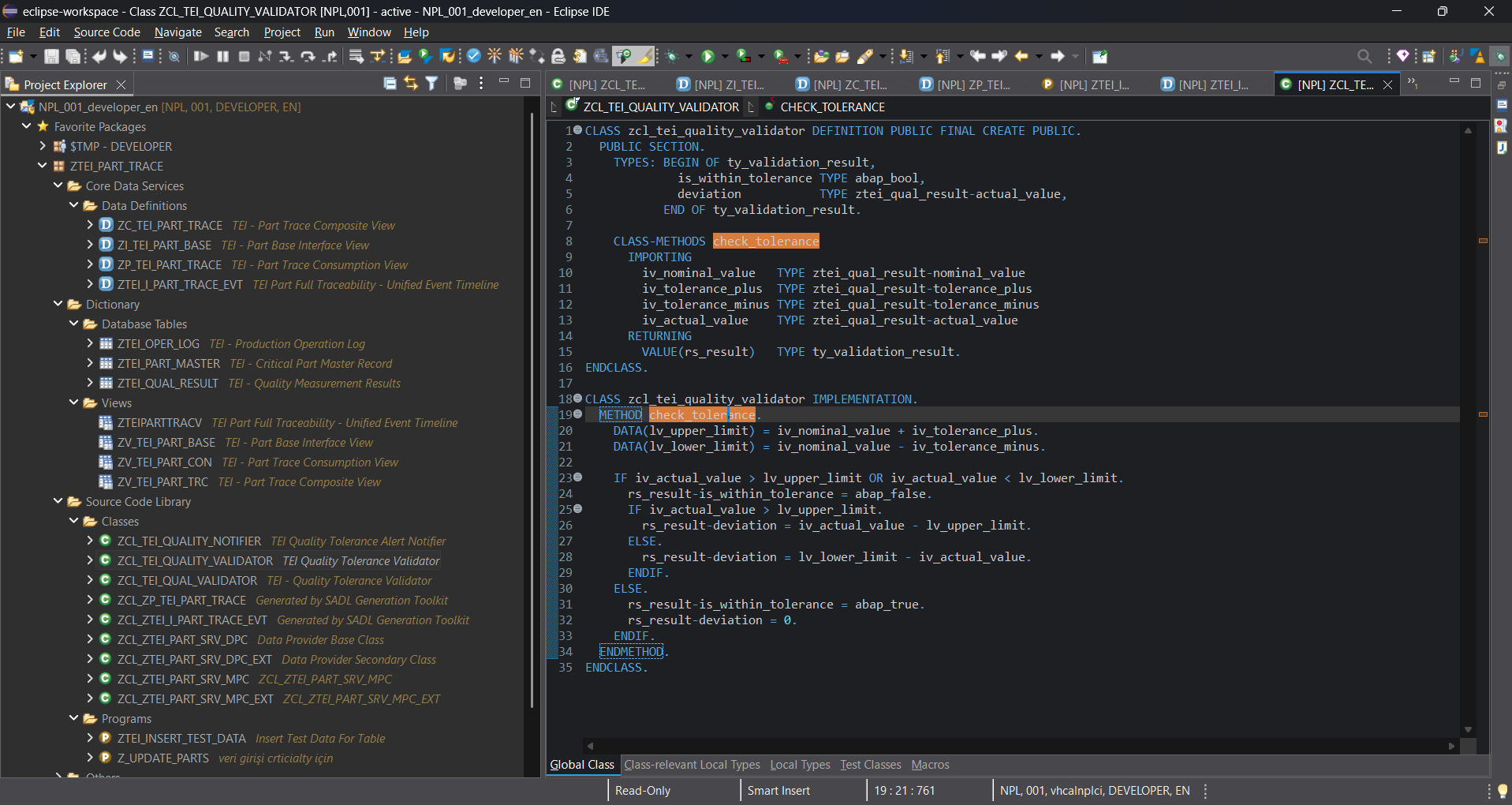
Task: Click the editor vertical scrollbar down arrow
Action: click(x=1468, y=730)
